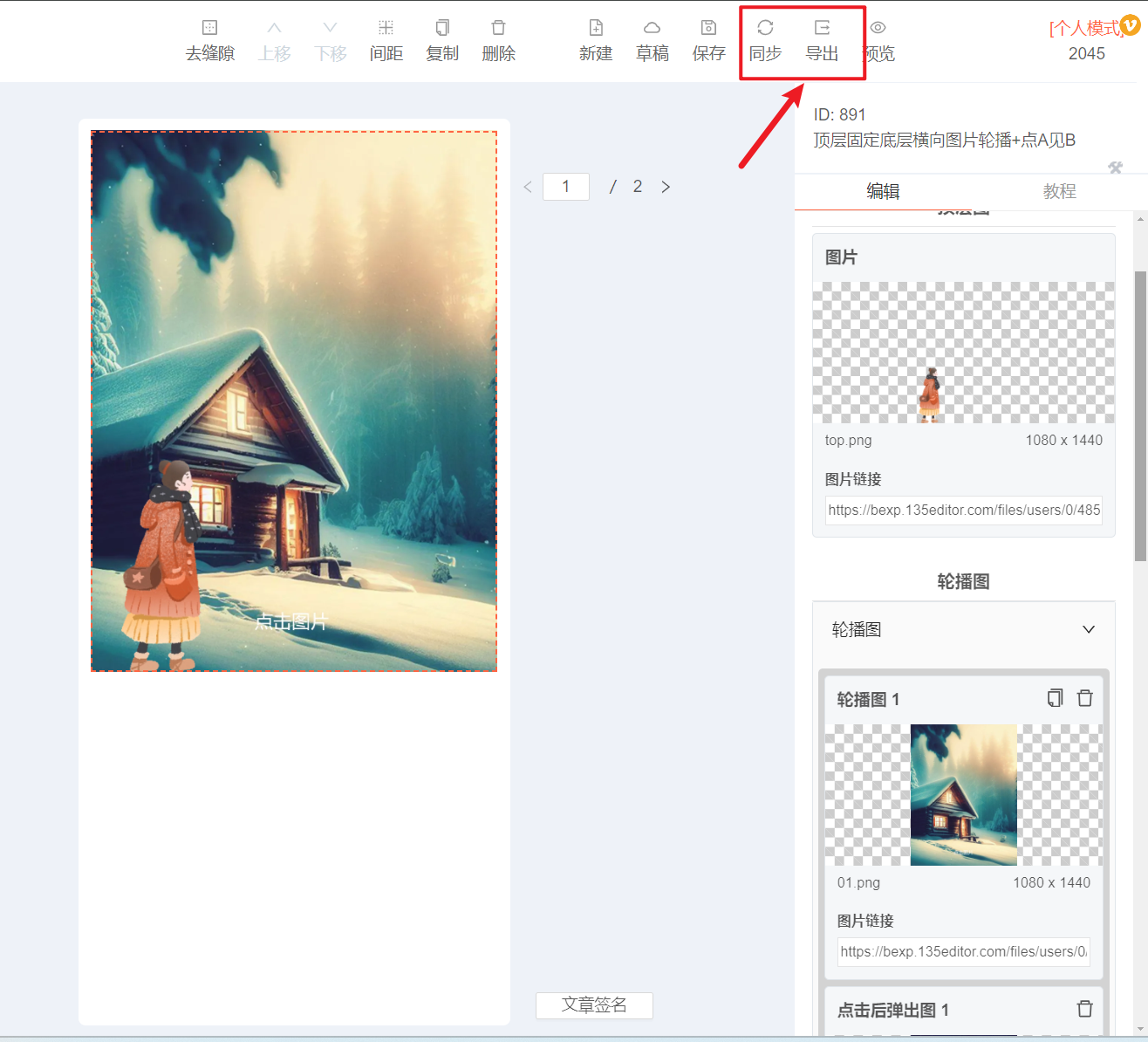Click the 删除 delete icon in toolbar
This screenshot has width=1148, height=1042.
click(x=498, y=28)
